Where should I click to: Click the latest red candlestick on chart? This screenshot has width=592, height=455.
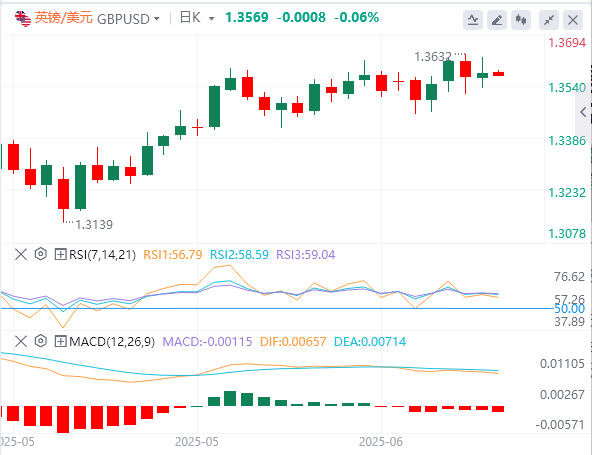coord(498,73)
